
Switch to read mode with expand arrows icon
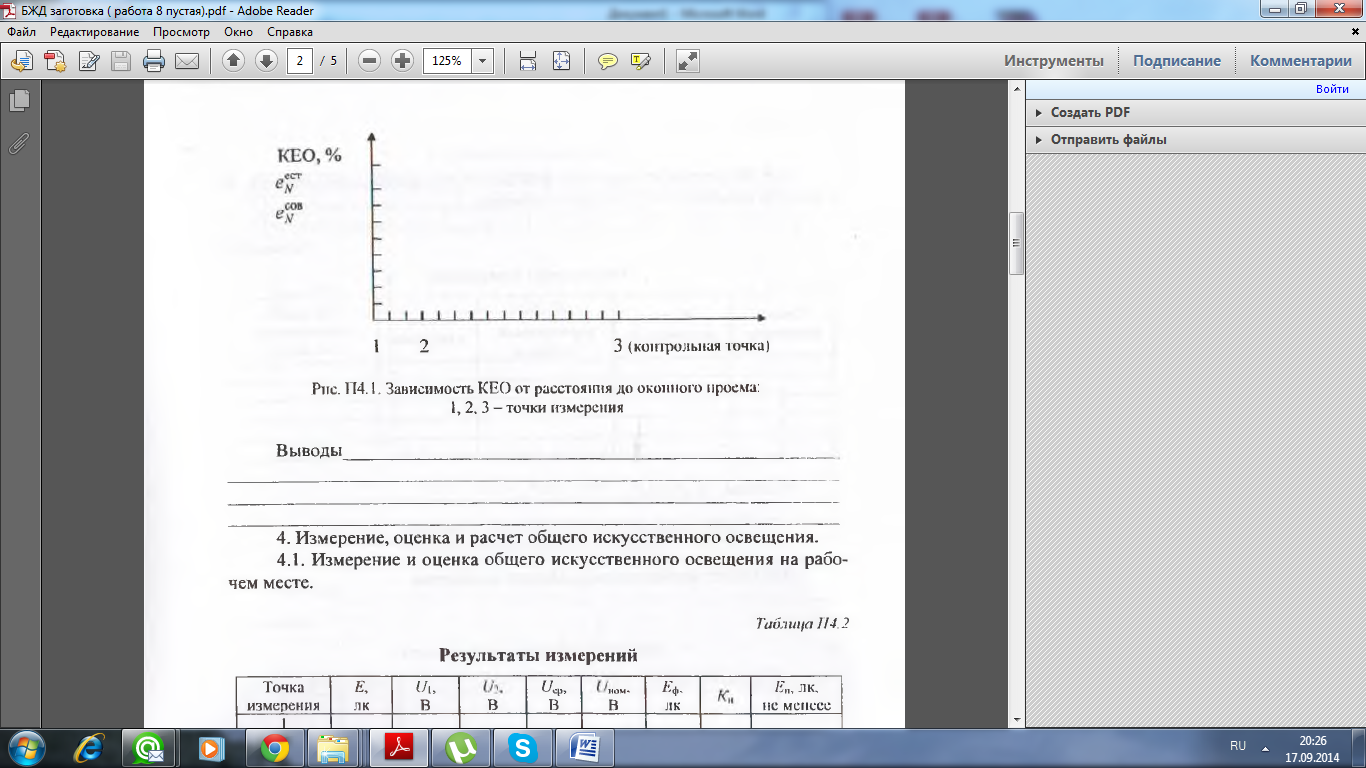tap(687, 61)
